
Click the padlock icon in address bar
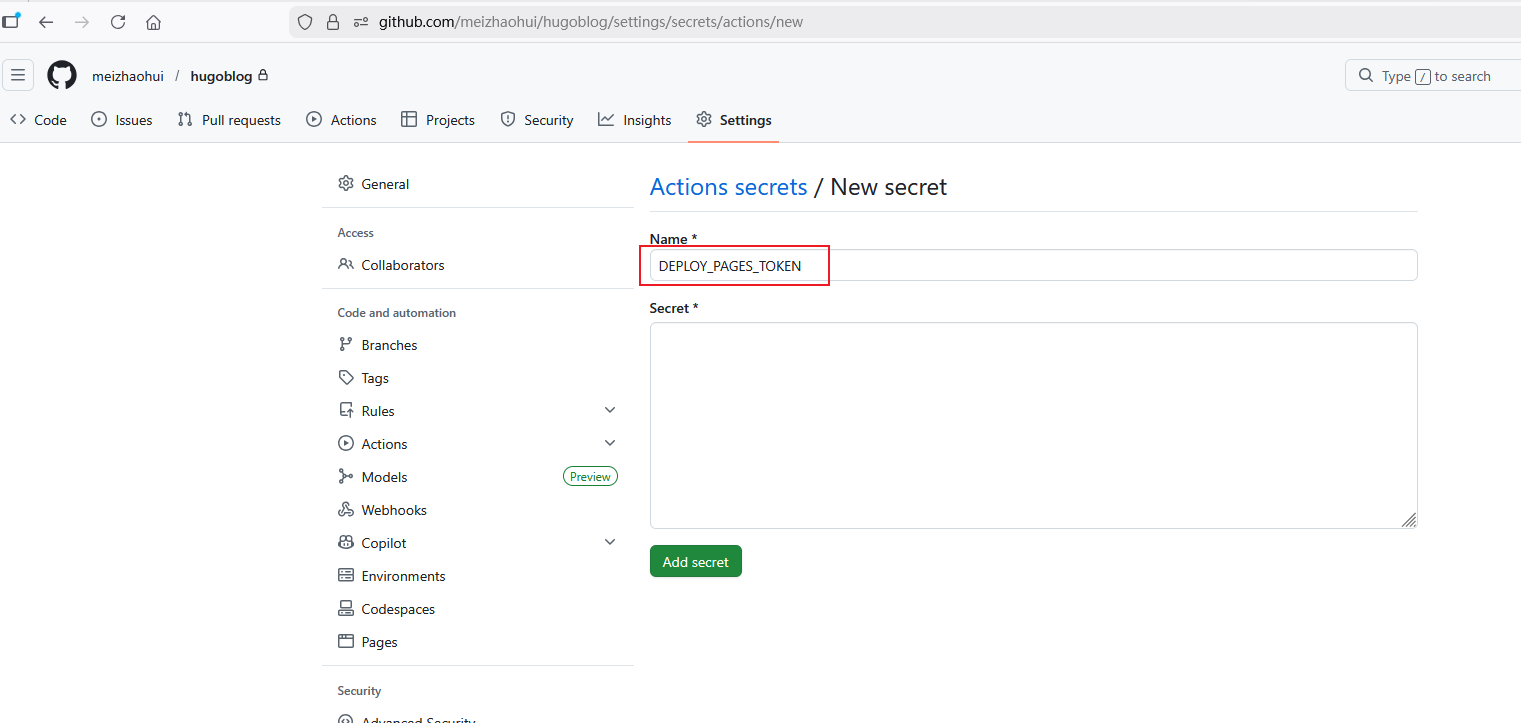pyautogui.click(x=333, y=22)
